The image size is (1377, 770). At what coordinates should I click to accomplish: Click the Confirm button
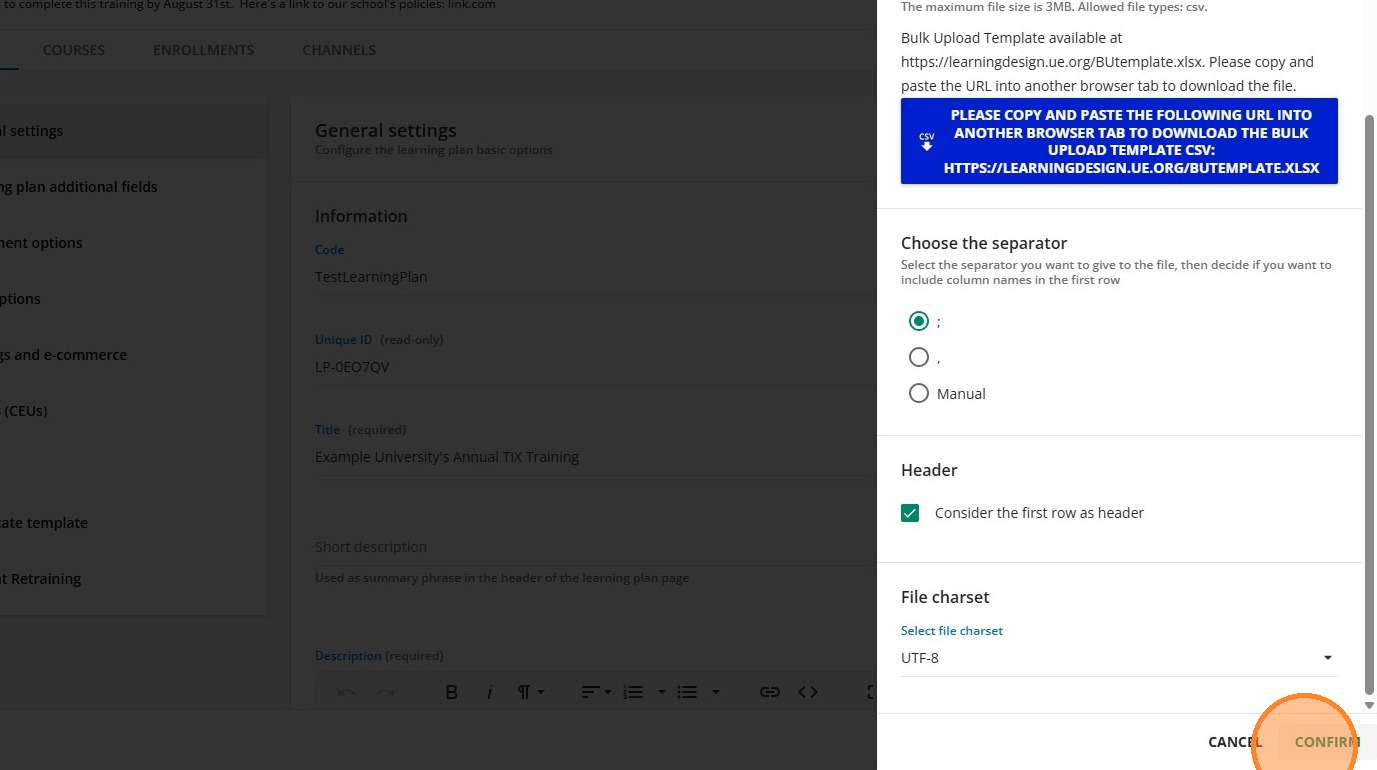[x=1327, y=742]
